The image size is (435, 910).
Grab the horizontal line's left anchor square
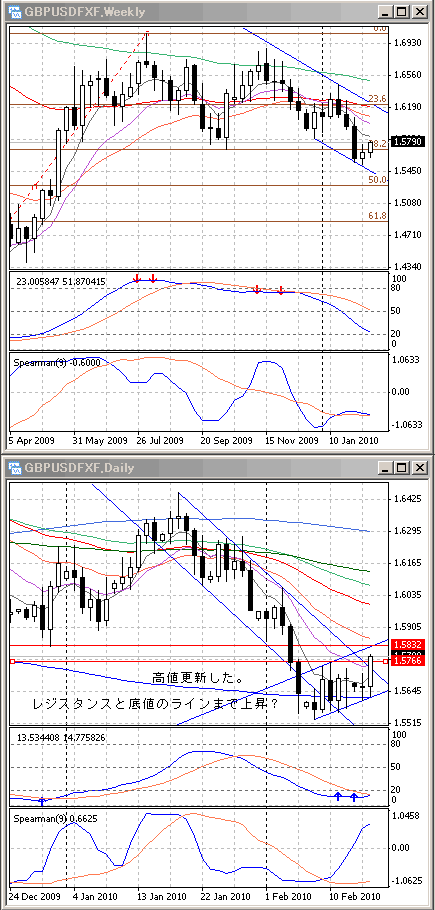click(x=12, y=661)
